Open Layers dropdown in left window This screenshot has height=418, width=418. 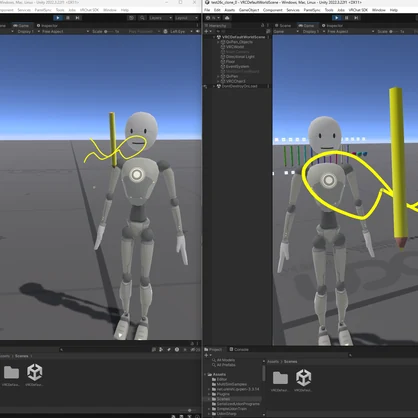pos(161,18)
